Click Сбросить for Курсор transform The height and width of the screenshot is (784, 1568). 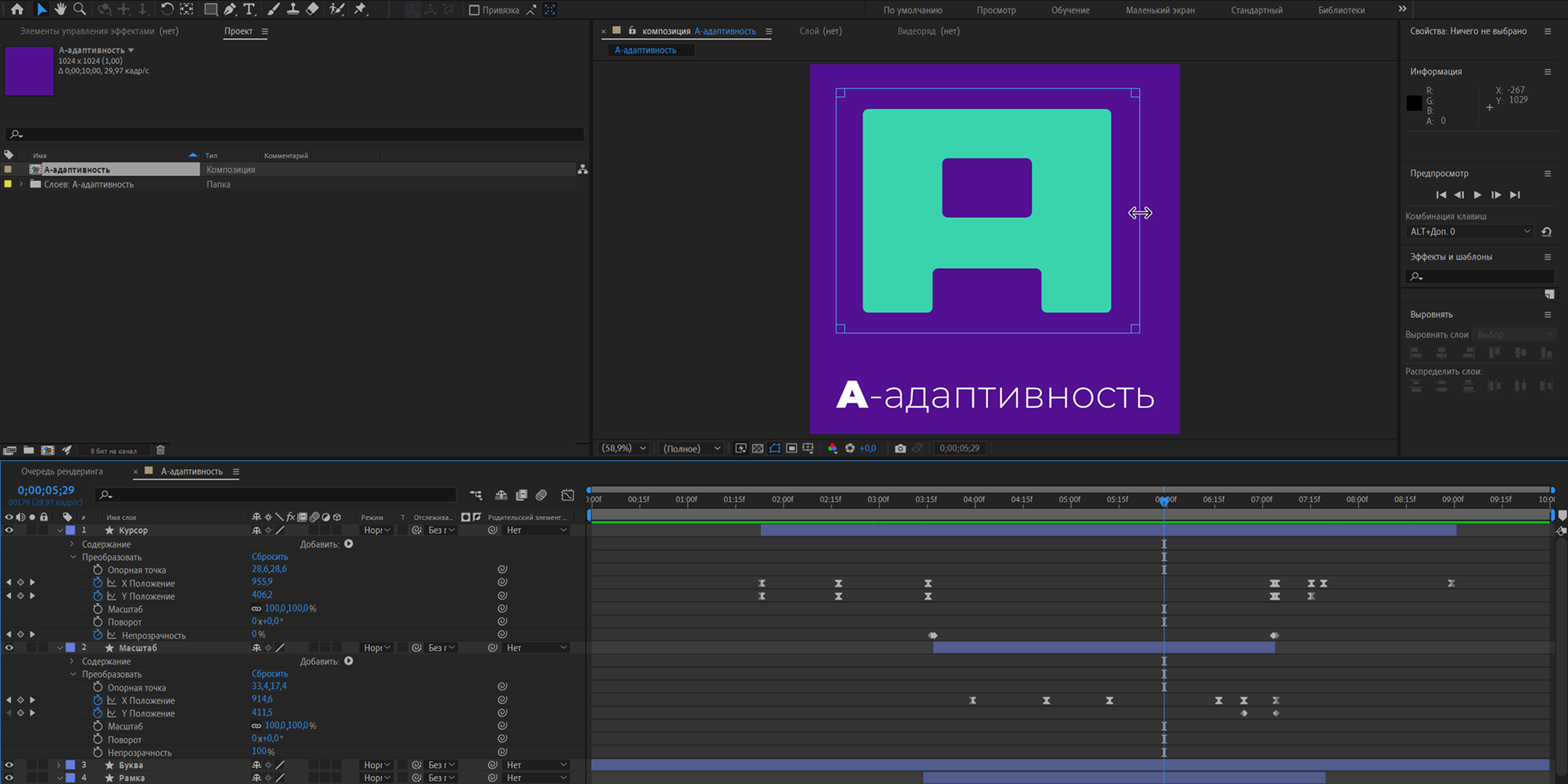pos(269,557)
